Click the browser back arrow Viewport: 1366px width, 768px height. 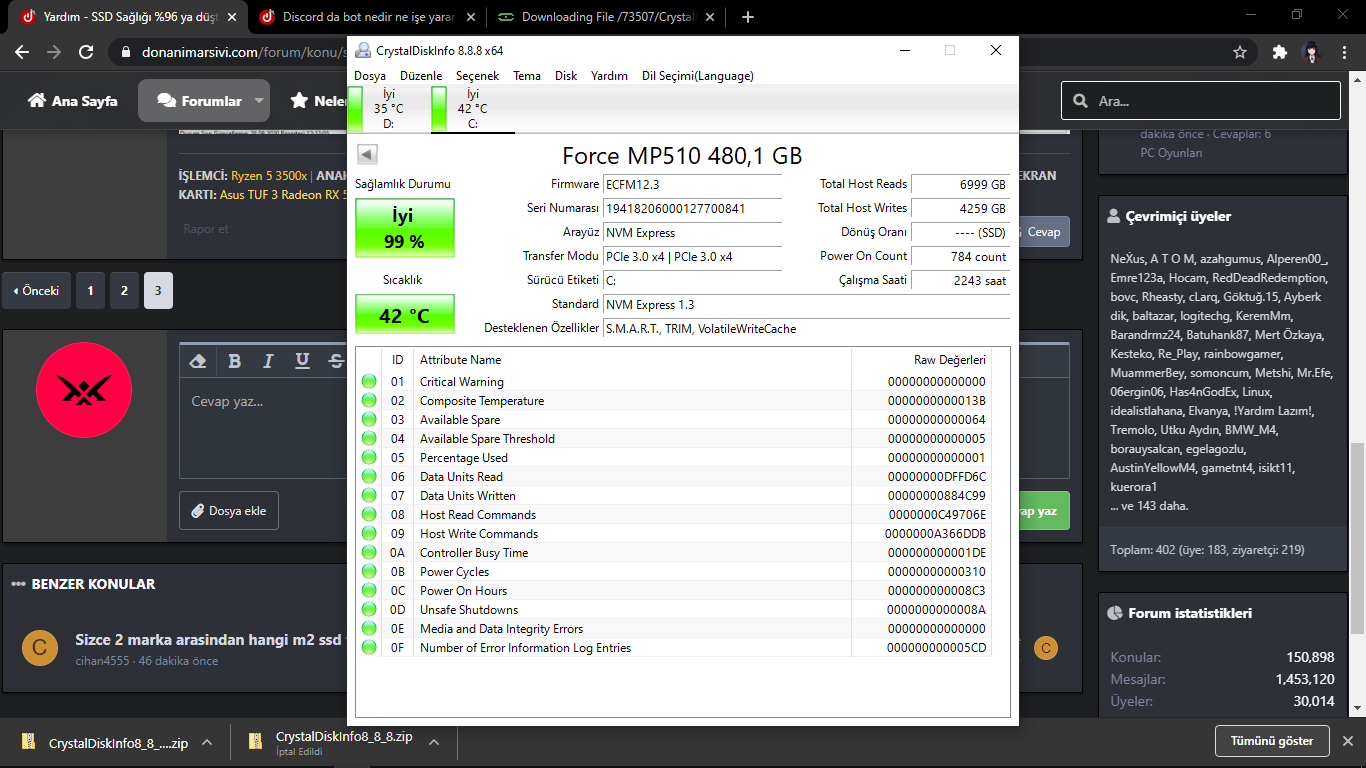click(x=22, y=52)
